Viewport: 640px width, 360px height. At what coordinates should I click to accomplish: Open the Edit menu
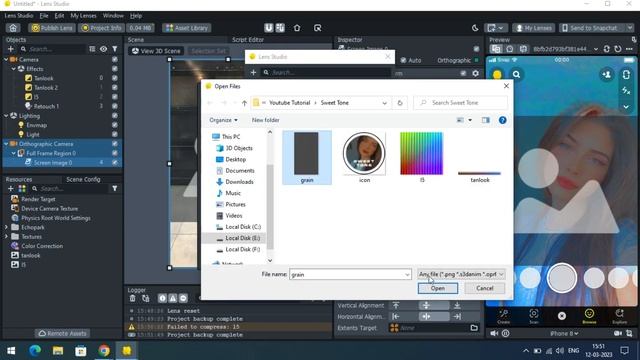pyautogui.click(x=59, y=16)
